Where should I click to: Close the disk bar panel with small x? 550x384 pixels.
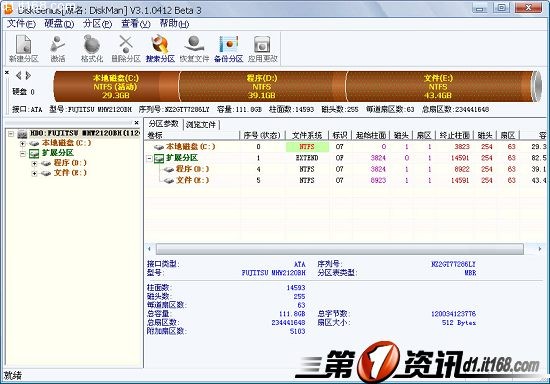(x=7, y=73)
